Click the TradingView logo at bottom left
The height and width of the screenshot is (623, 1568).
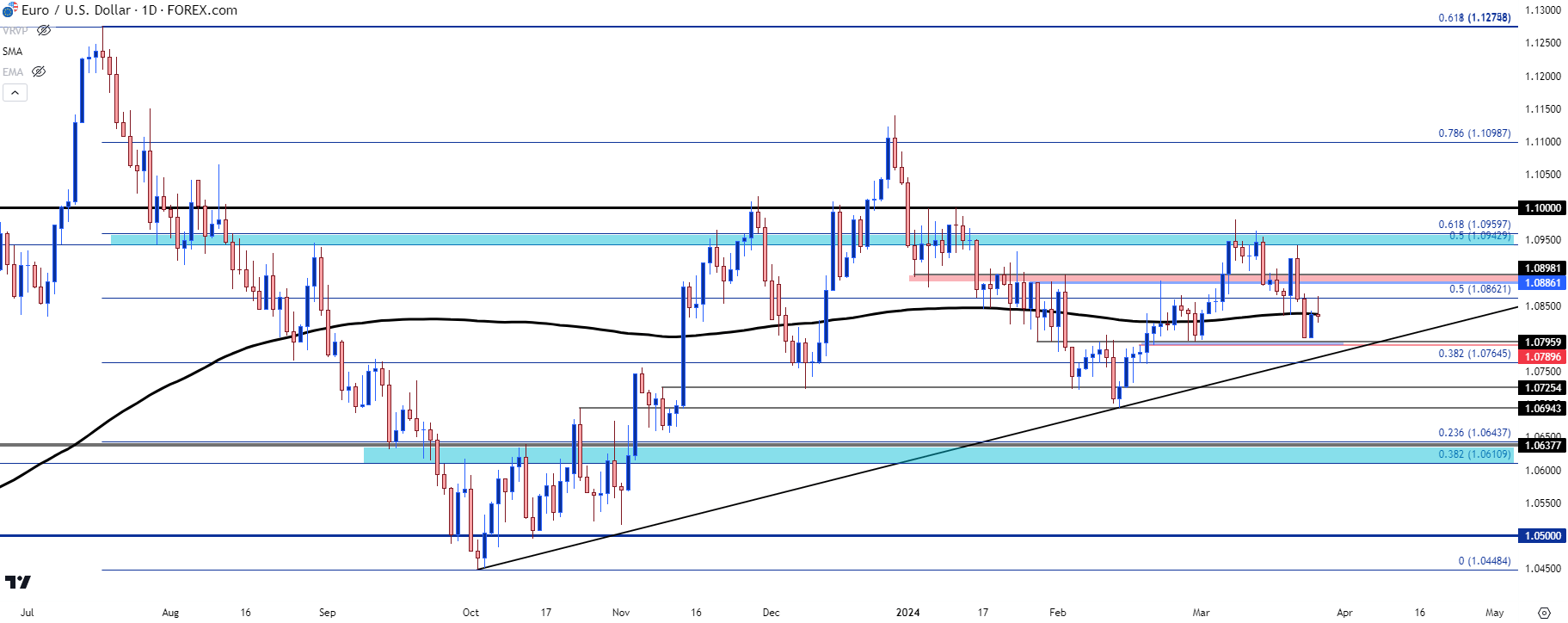(17, 583)
